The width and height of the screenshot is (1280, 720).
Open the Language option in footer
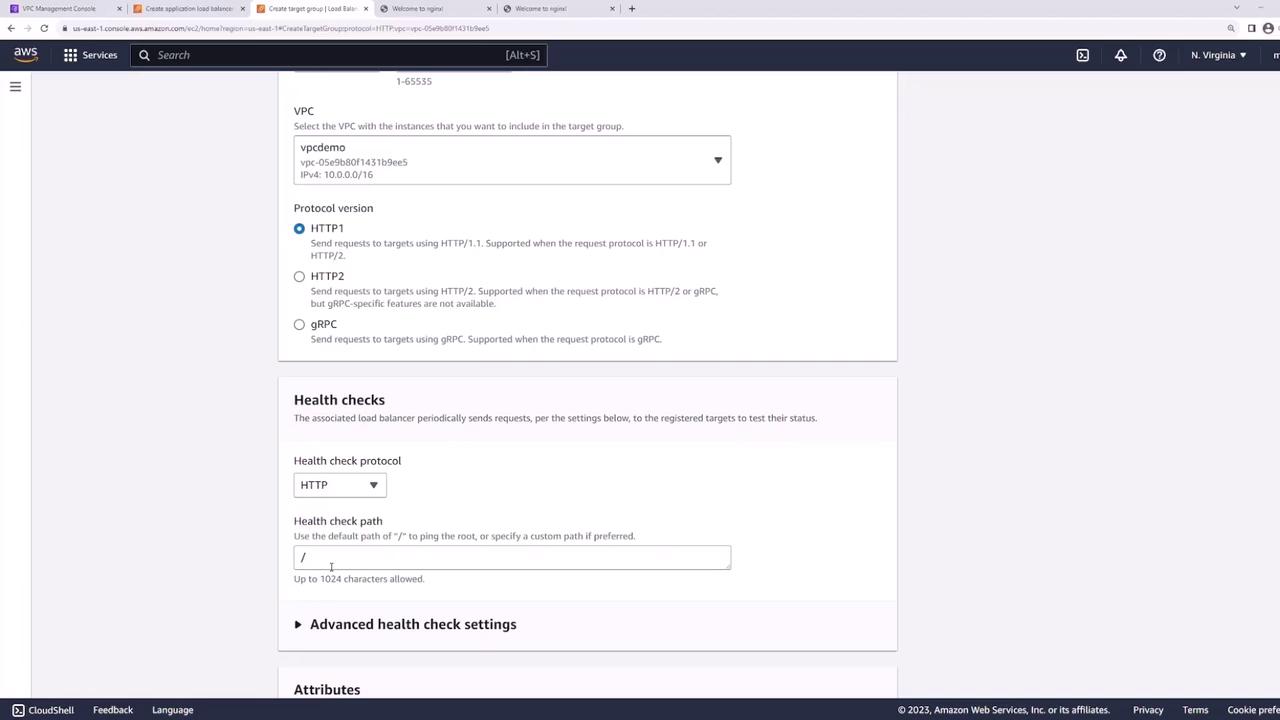click(172, 710)
